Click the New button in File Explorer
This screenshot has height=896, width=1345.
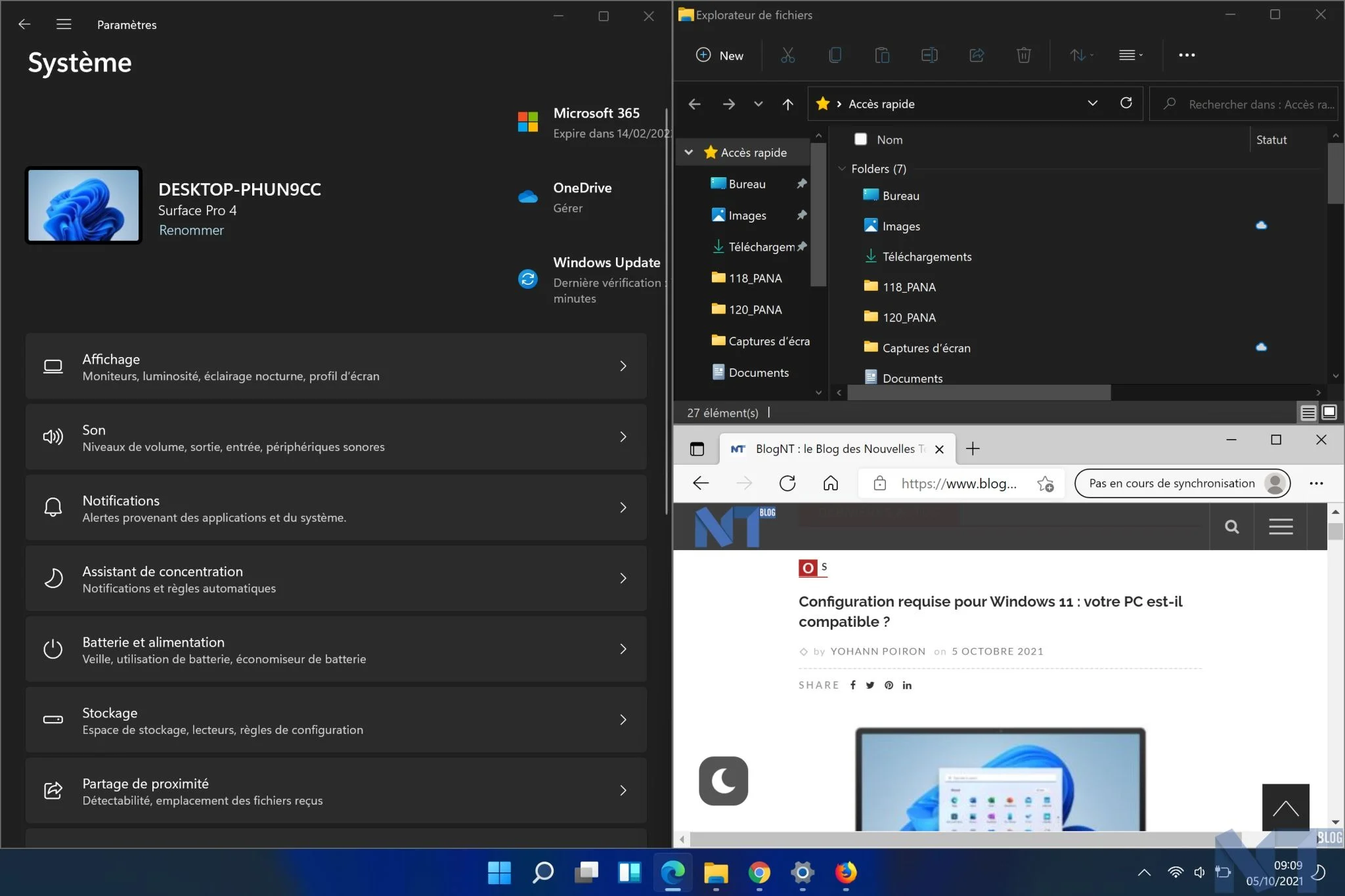(x=720, y=55)
